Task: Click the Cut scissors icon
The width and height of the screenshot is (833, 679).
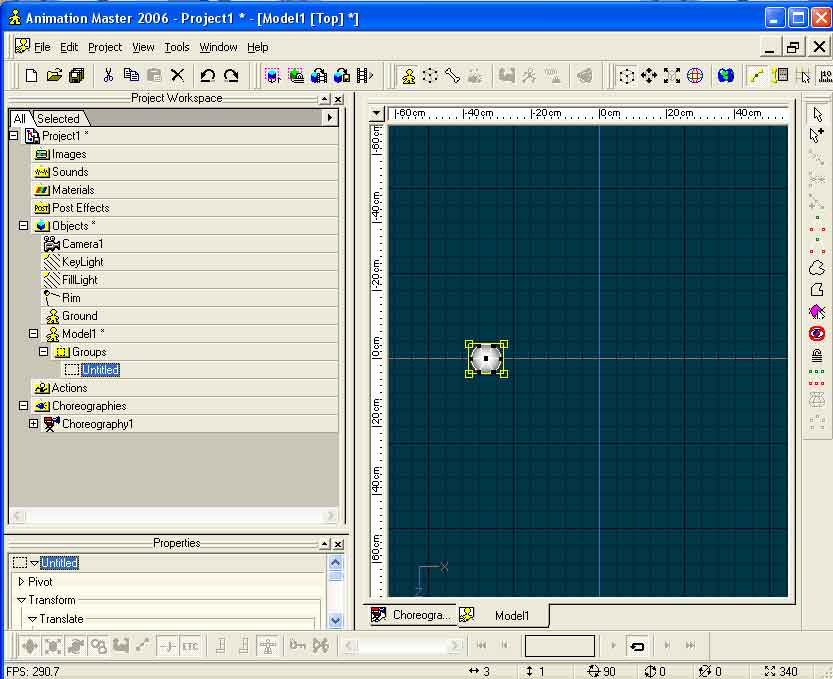Action: 108,75
